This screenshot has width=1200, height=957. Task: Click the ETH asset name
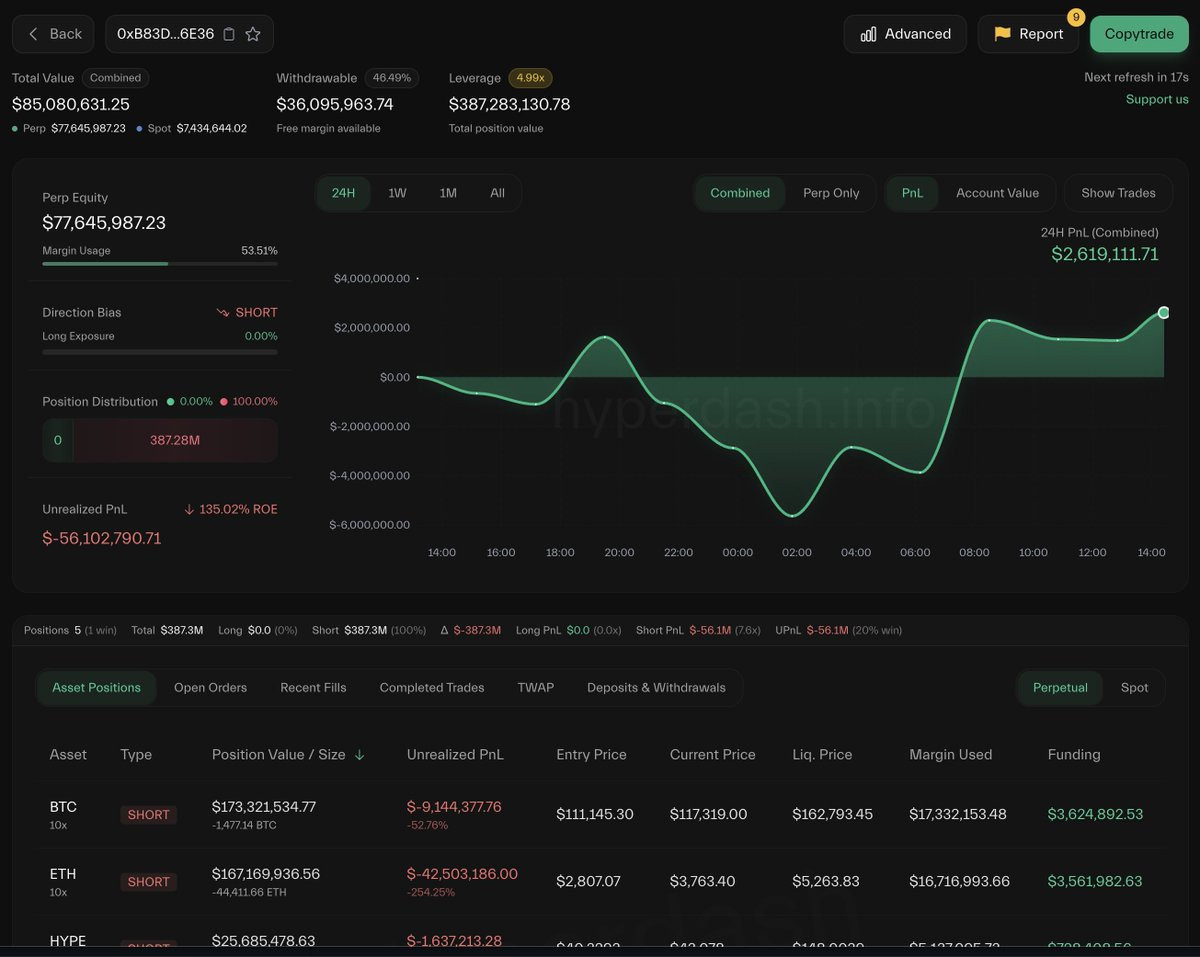click(x=63, y=874)
